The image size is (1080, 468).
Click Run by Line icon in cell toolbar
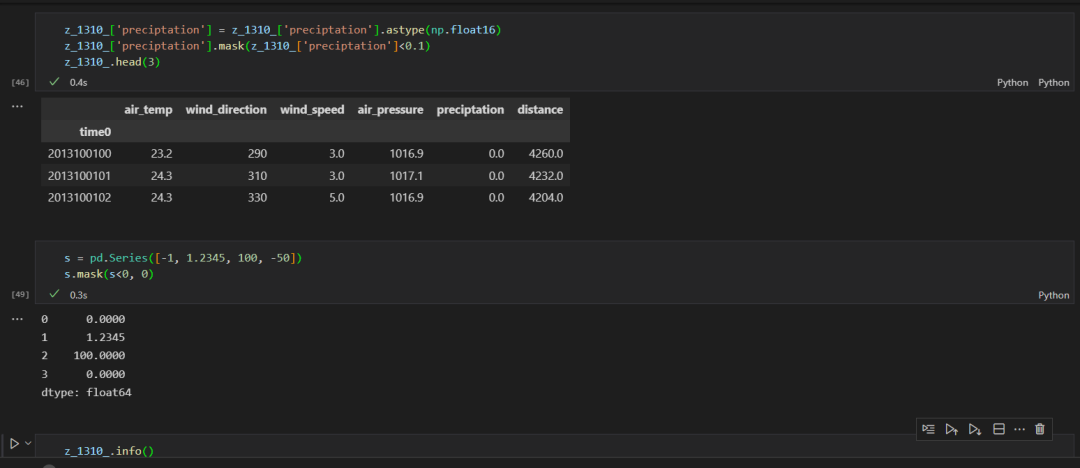tap(929, 429)
